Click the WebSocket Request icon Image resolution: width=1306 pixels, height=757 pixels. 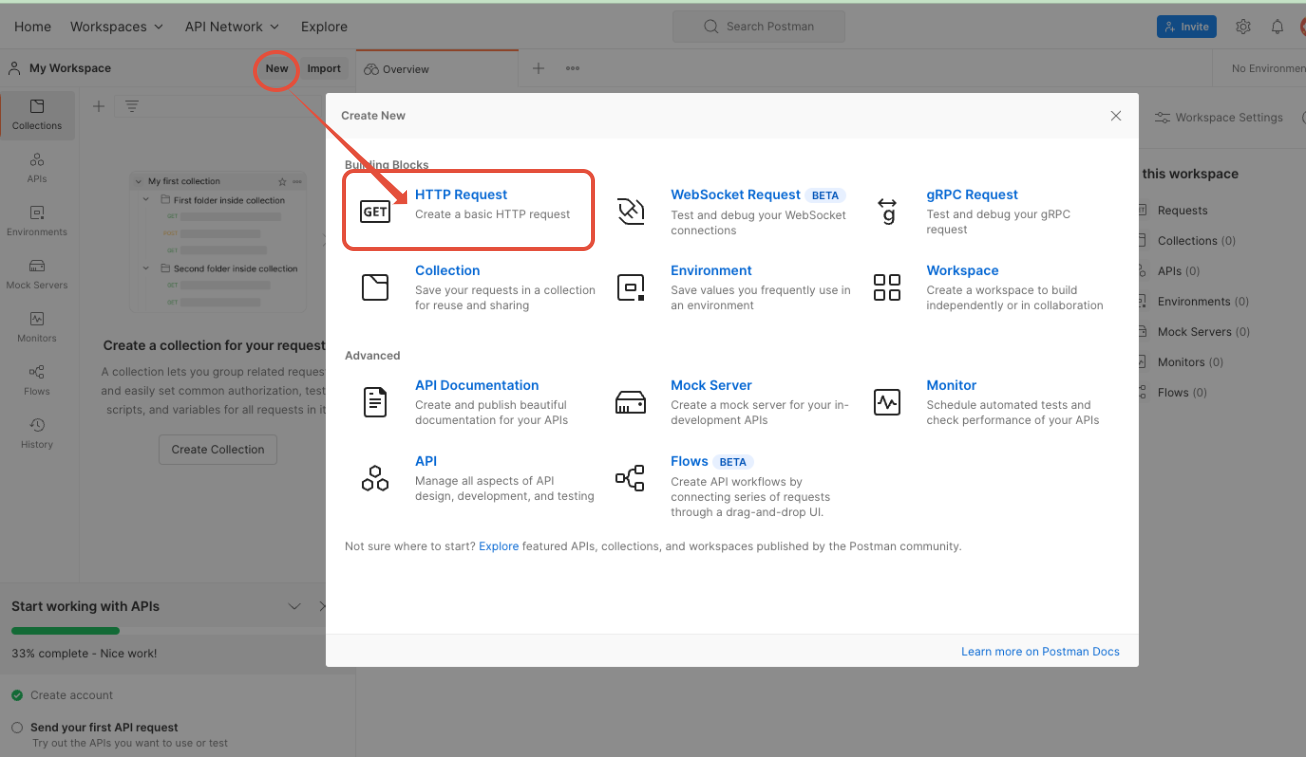click(x=630, y=211)
